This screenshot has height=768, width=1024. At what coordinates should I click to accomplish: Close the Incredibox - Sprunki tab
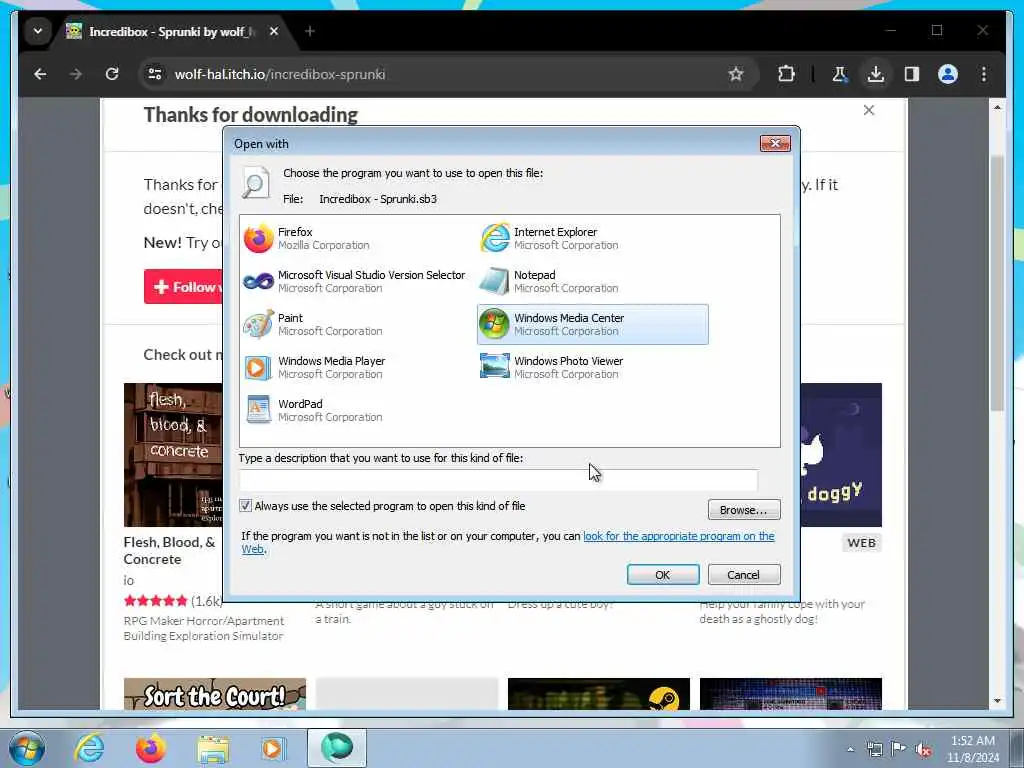pos(274,31)
